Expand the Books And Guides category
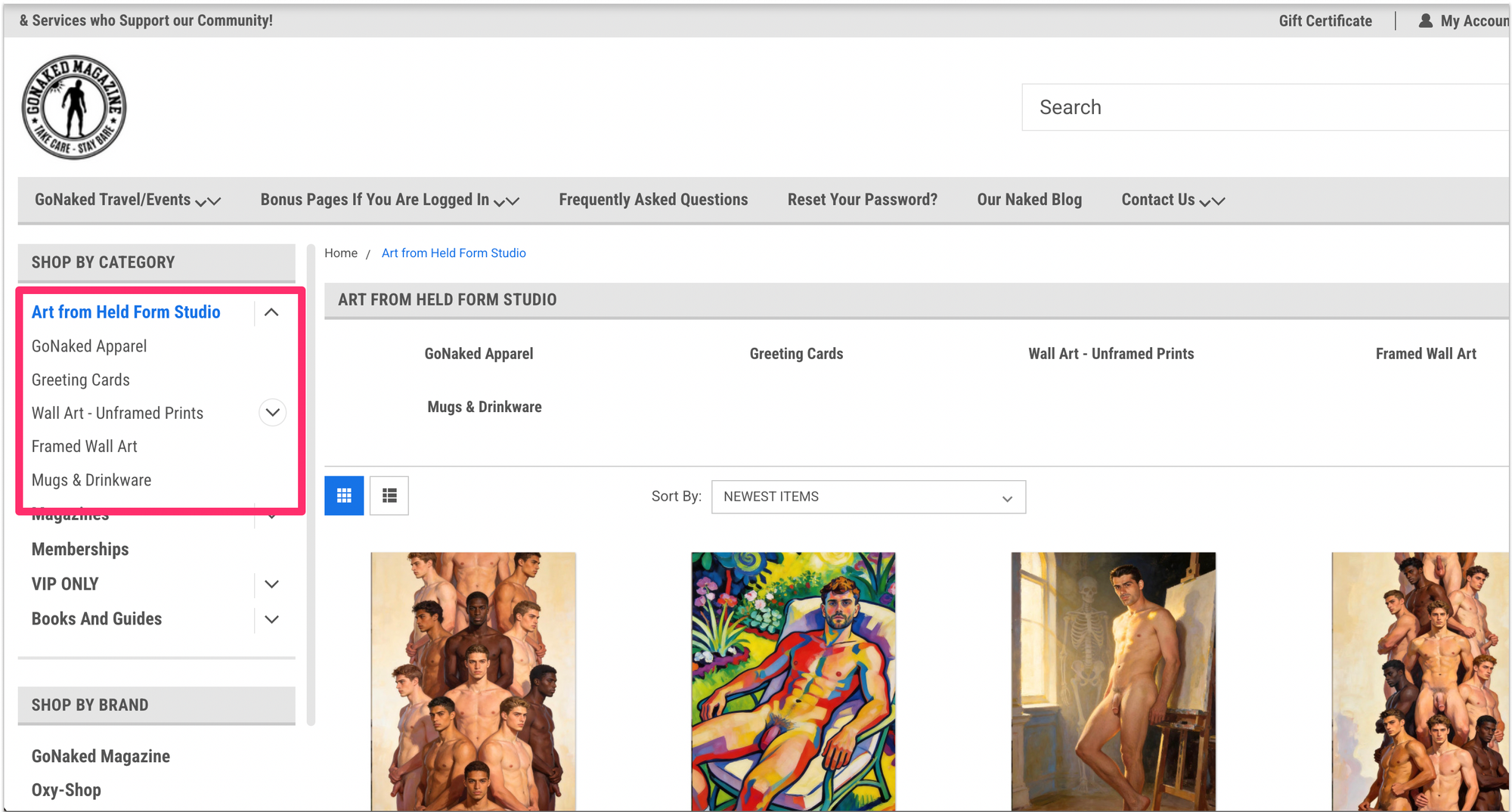The width and height of the screenshot is (1512, 812). click(272, 619)
